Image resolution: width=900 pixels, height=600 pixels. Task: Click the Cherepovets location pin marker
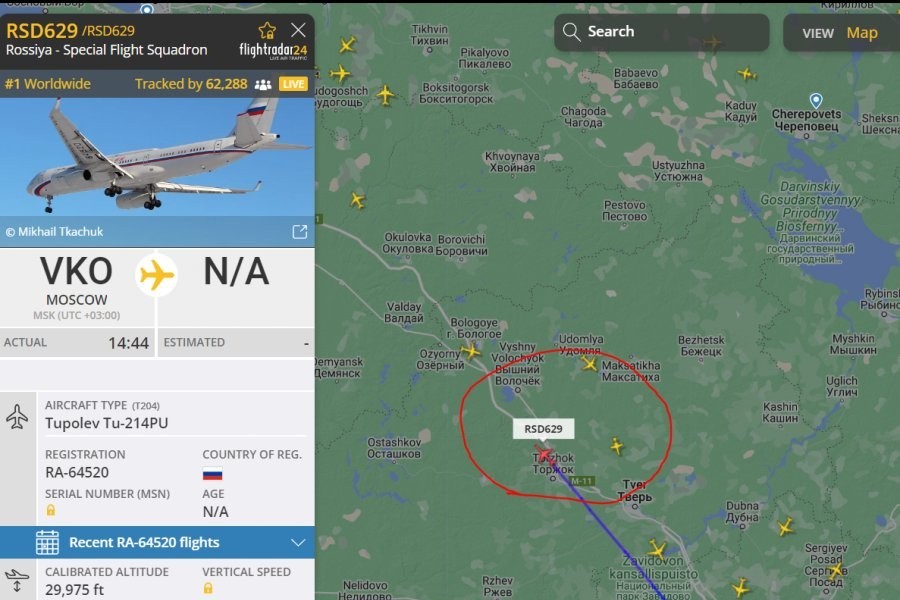tap(816, 100)
